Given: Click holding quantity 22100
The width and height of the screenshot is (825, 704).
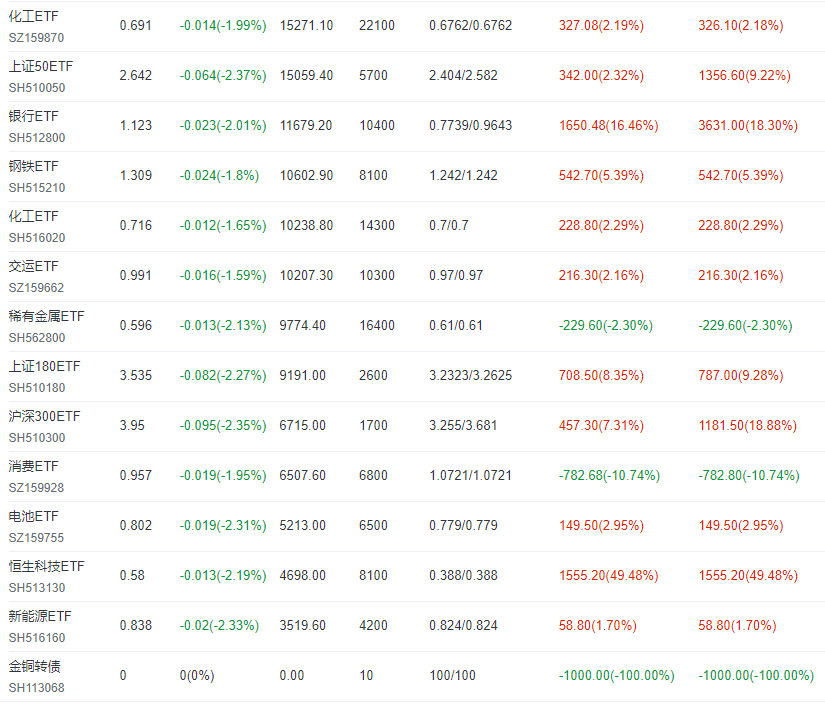Looking at the screenshot, I should [x=377, y=26].
